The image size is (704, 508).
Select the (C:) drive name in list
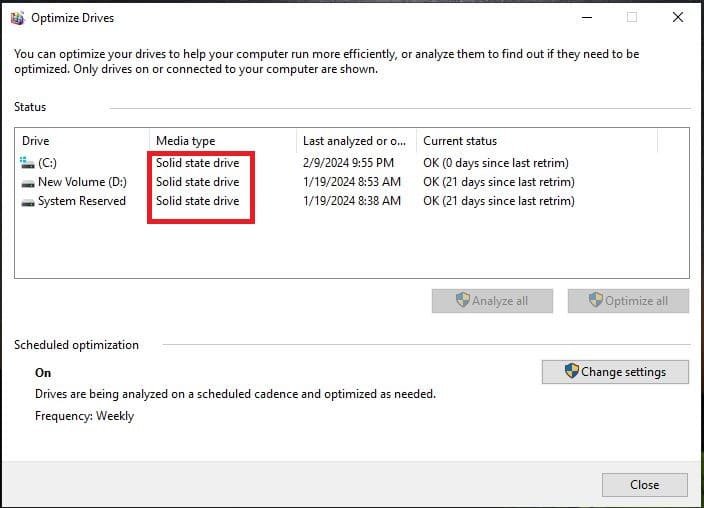click(48, 162)
